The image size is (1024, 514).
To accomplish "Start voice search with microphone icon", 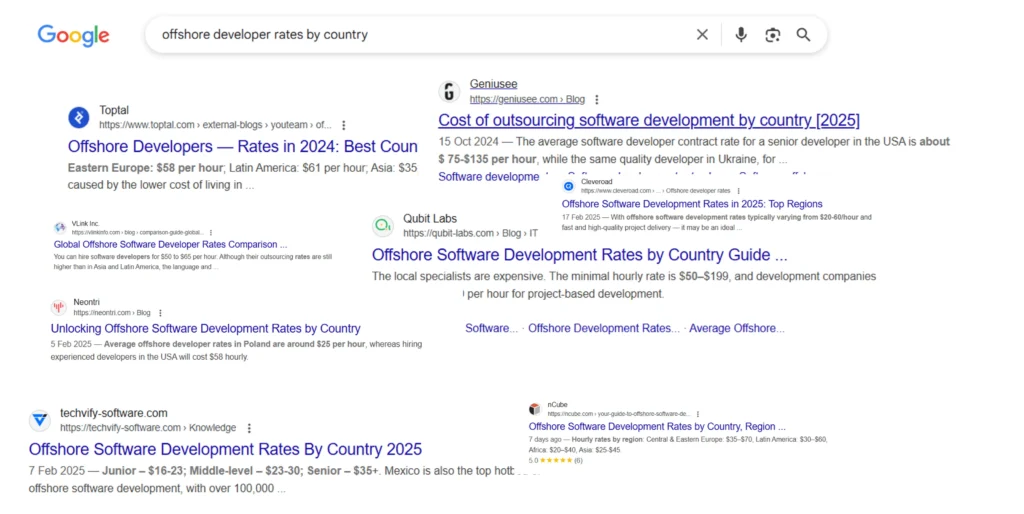I will tap(741, 35).
